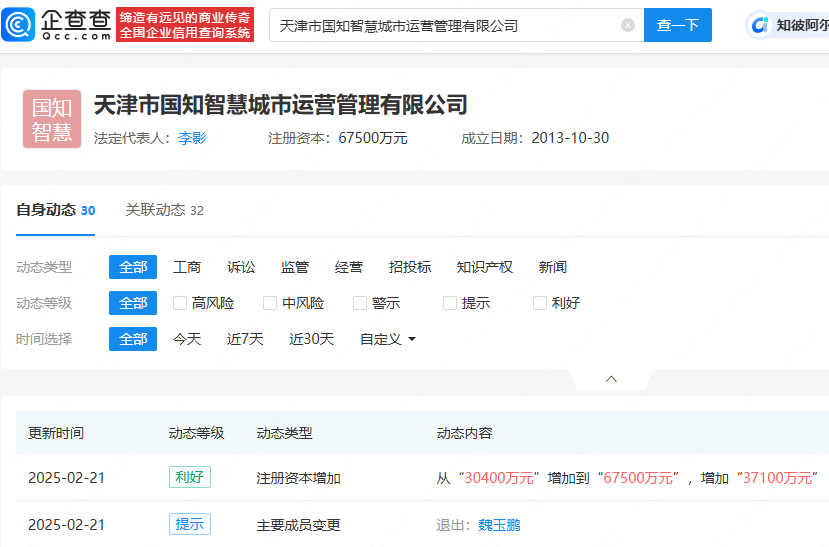Open the Qcc 企查查 logo home link
Screen dimensions: 829x547
[x=57, y=24]
